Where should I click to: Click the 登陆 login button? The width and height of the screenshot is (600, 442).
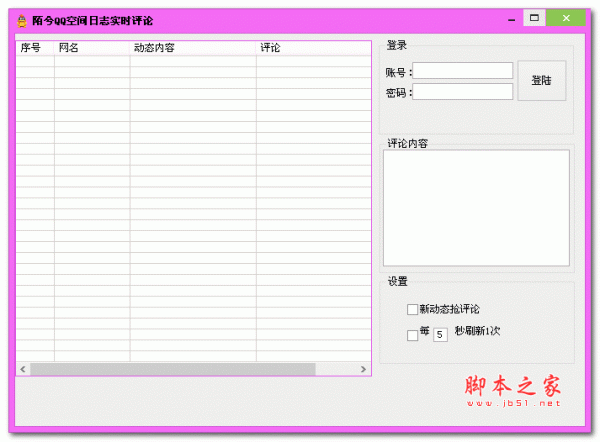(541, 80)
